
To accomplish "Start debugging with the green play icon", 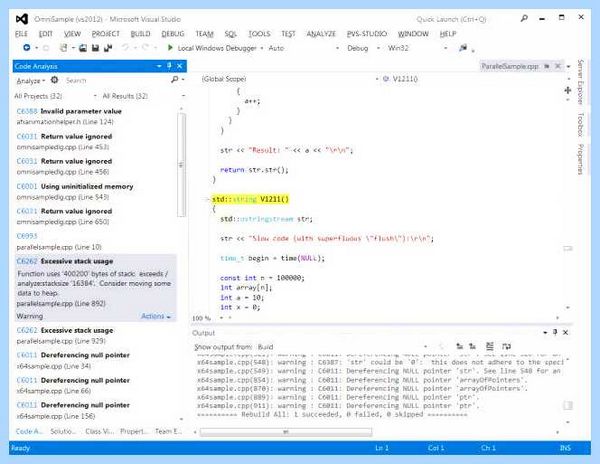I will point(170,48).
